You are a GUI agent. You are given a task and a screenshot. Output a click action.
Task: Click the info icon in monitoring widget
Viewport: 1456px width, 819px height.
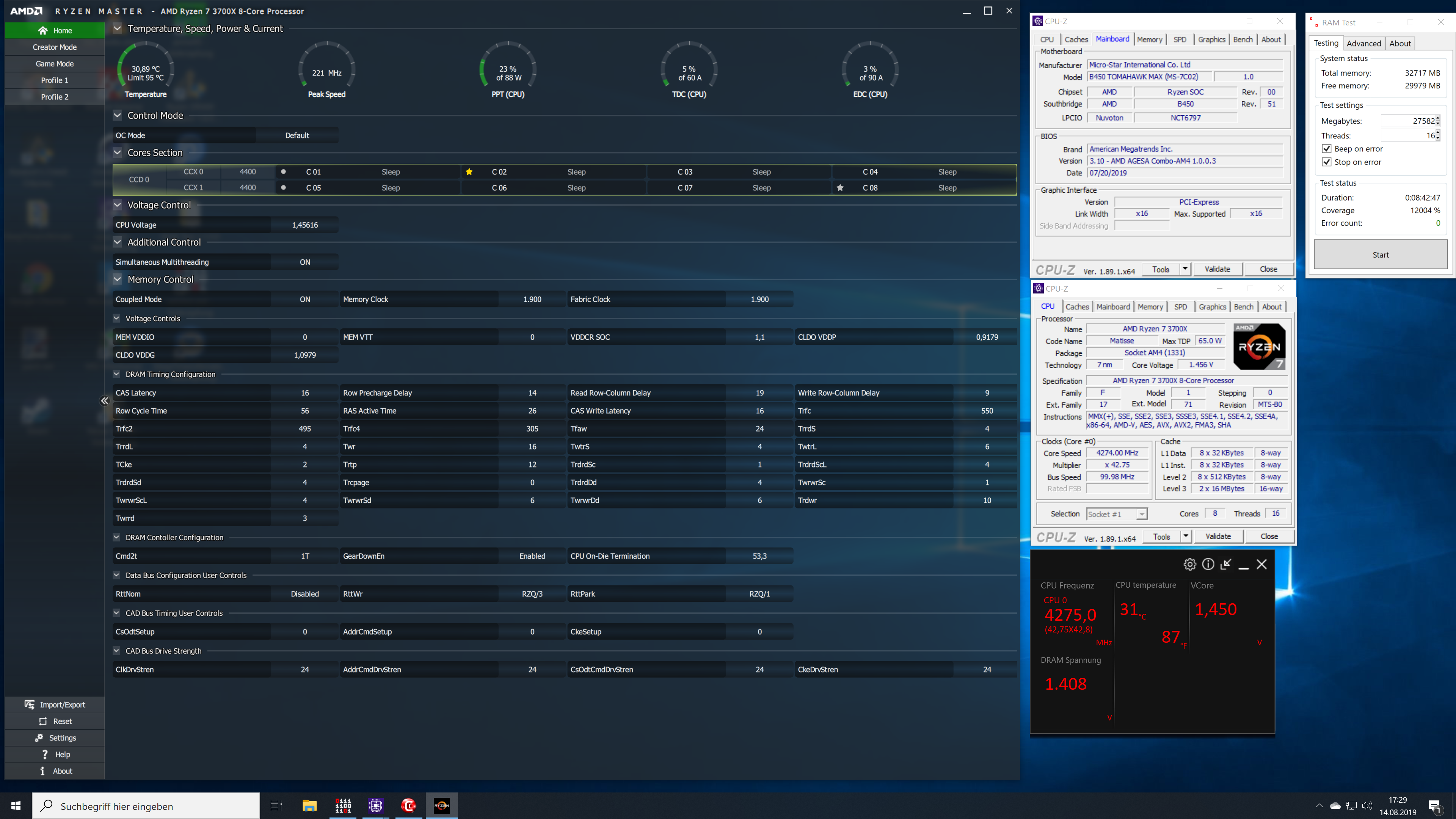point(1208,564)
